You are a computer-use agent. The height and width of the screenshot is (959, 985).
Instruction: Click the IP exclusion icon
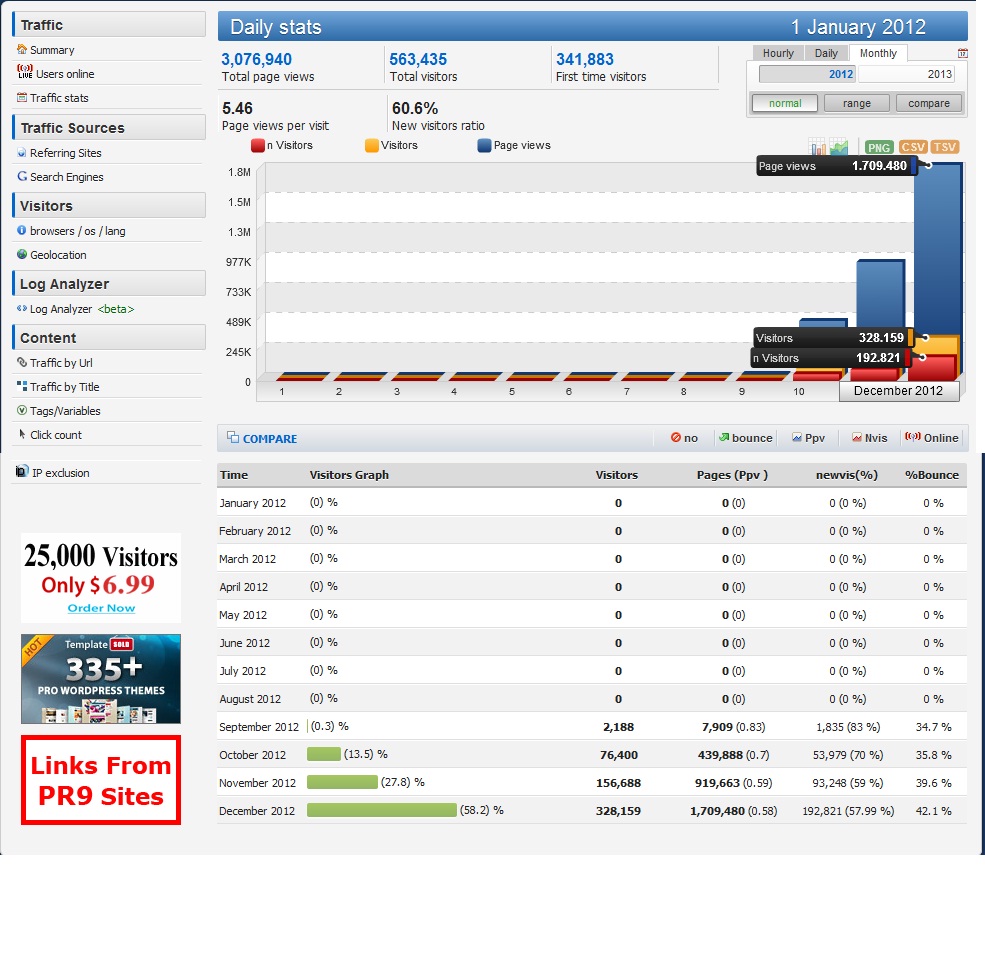pyautogui.click(x=22, y=471)
